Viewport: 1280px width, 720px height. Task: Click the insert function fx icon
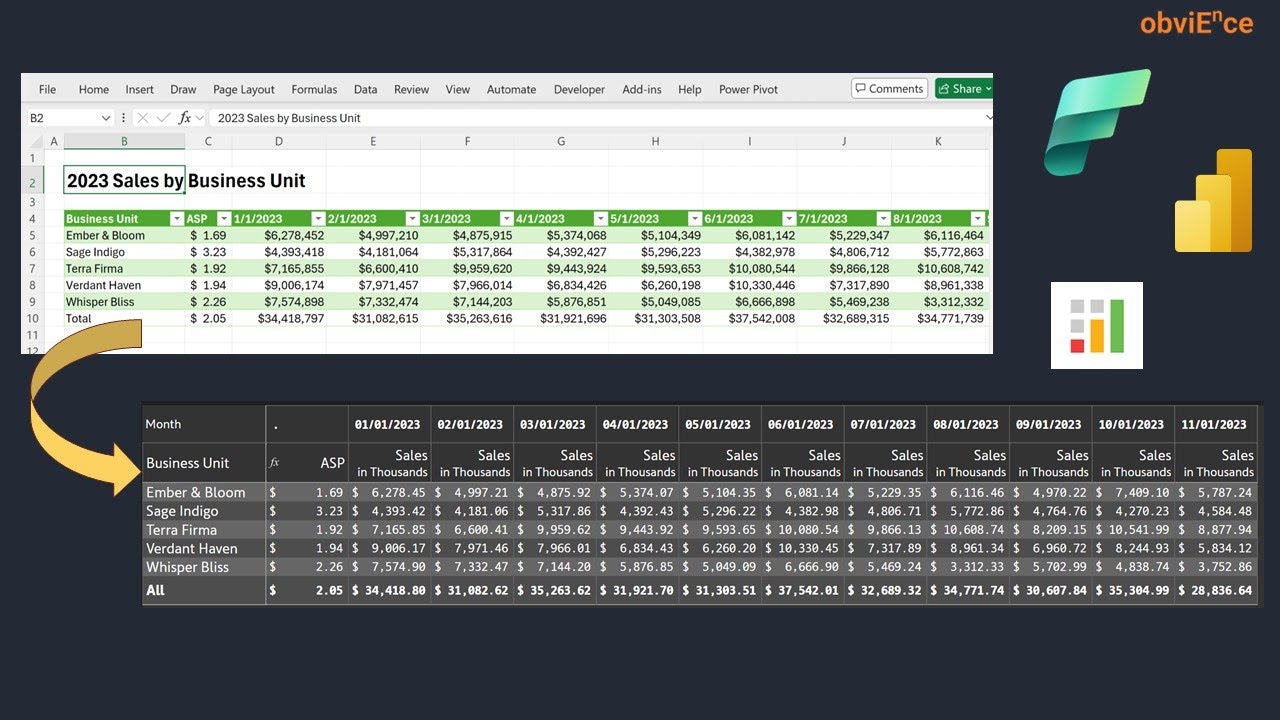pos(185,118)
